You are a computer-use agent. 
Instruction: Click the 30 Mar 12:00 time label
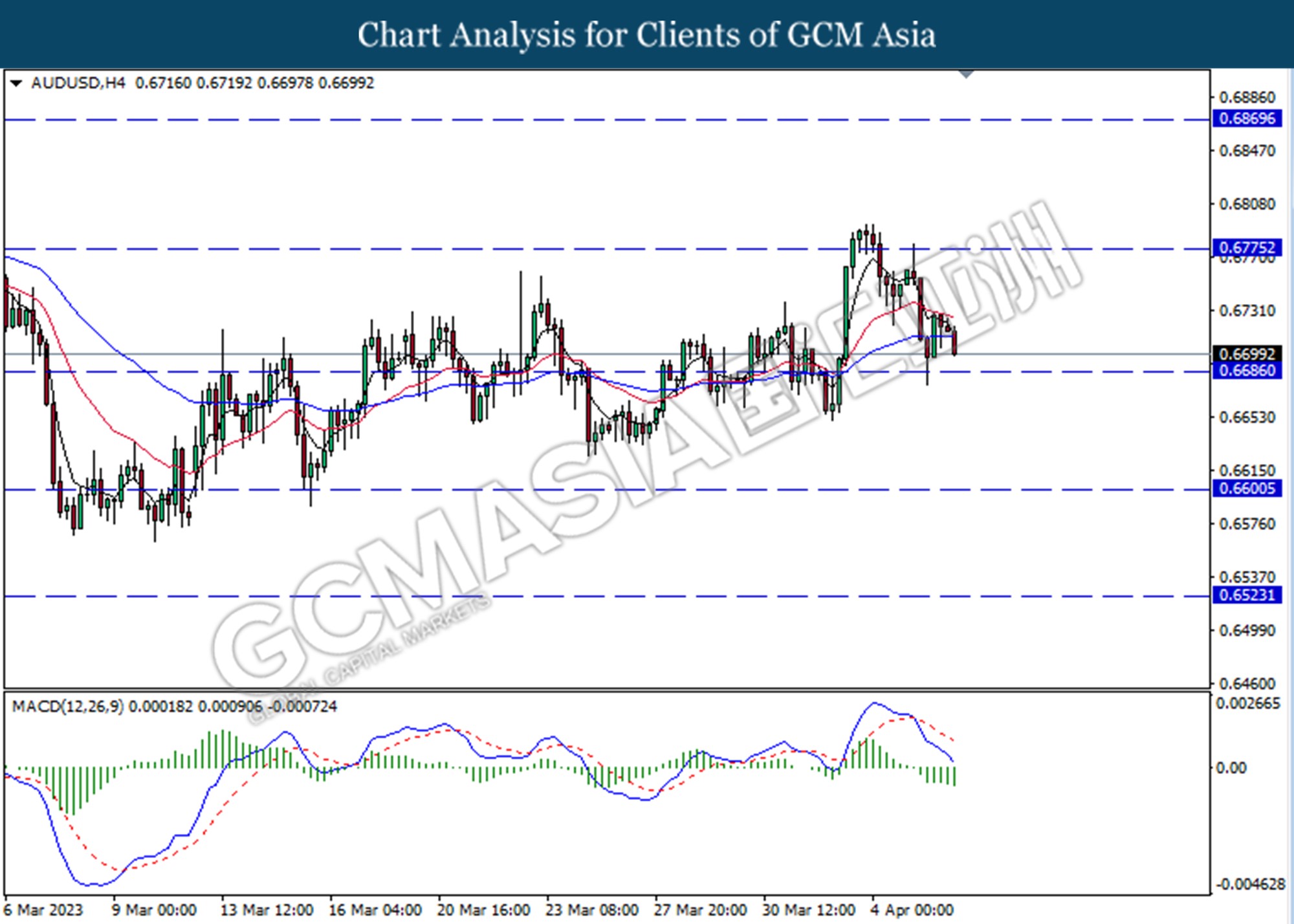tap(809, 910)
